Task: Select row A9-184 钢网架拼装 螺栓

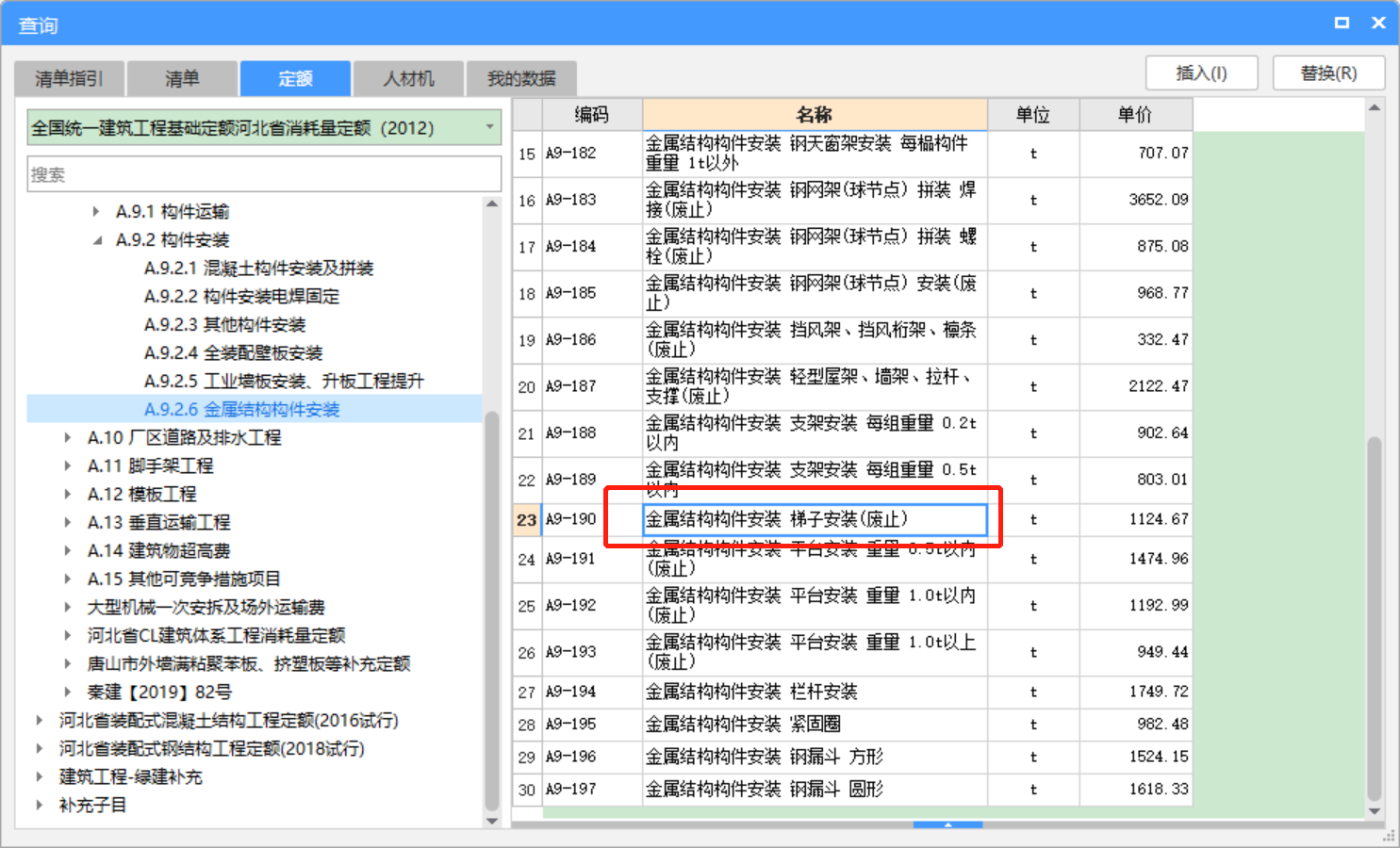Action: 853,247
